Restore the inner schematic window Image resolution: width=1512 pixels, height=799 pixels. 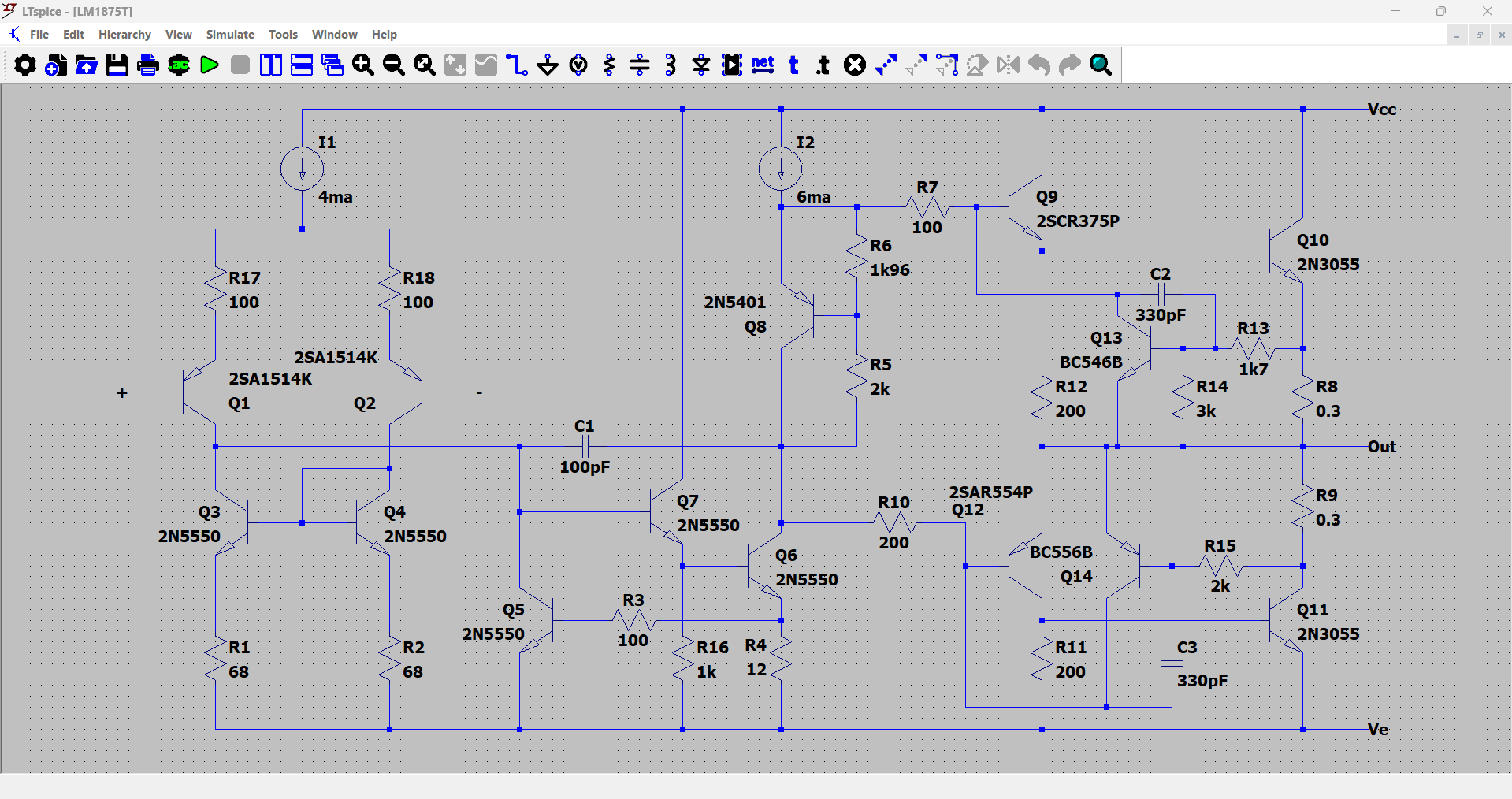(x=1479, y=35)
